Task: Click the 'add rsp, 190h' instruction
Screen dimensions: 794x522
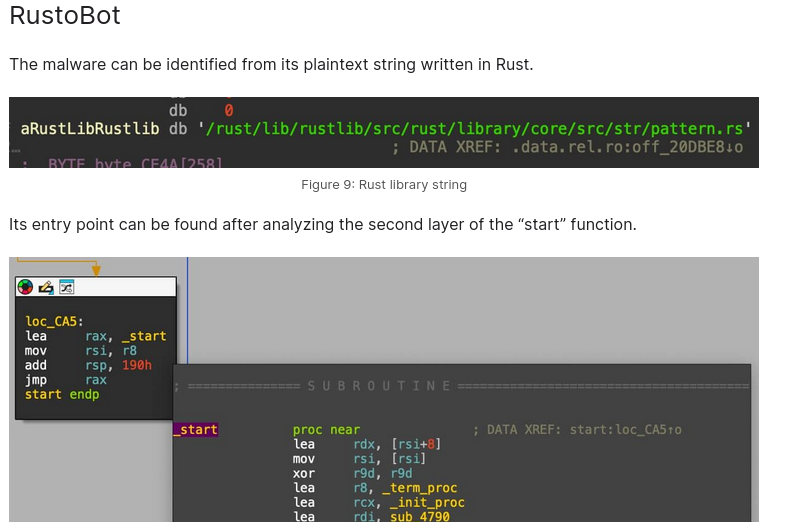Action: [x=89, y=365]
